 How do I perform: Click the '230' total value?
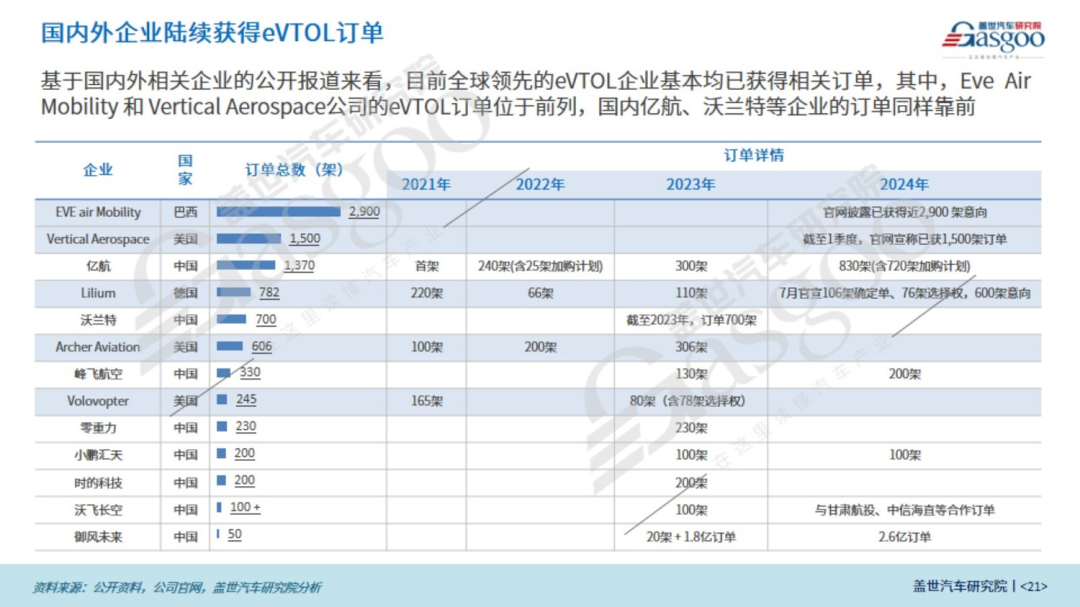click(x=246, y=426)
